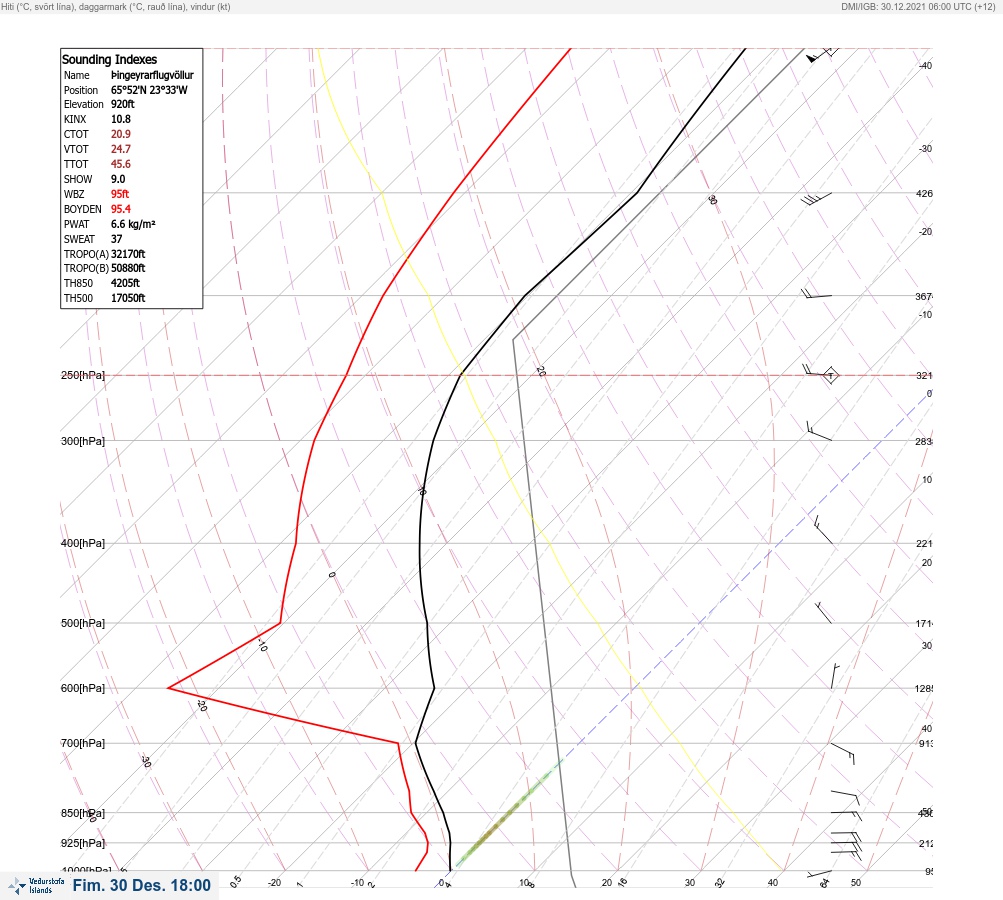Click the station name 'Þingeyrarflugvöllur'
Screen dimensions: 1003x900
click(152, 75)
